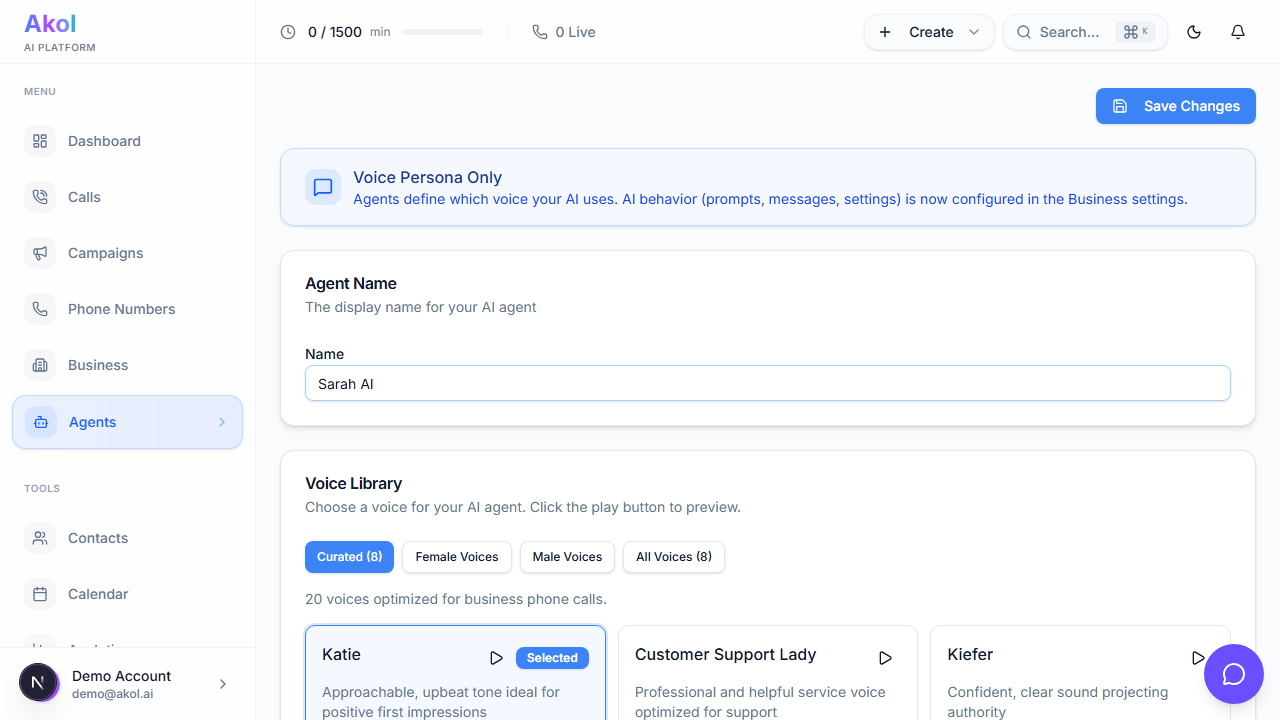The height and width of the screenshot is (720, 1280).
Task: Open Business settings in sidebar
Action: pos(98,365)
